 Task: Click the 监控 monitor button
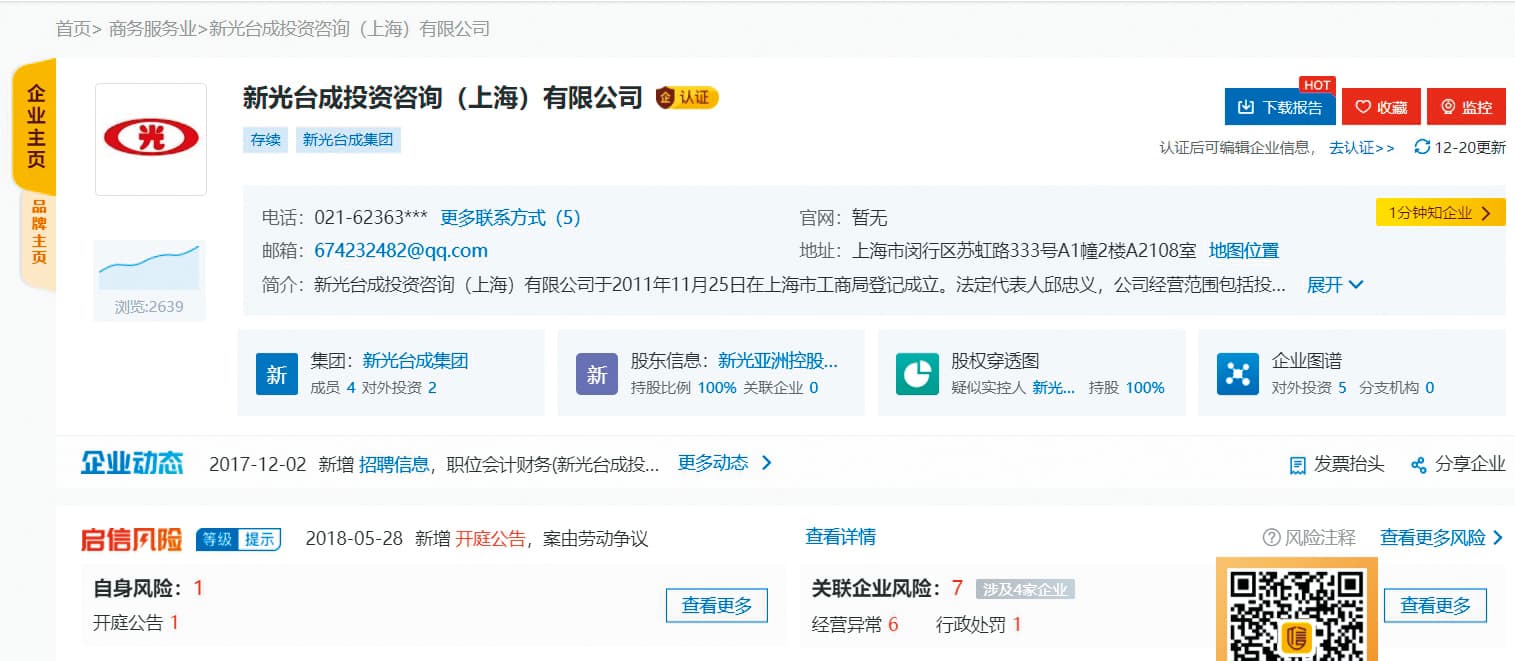1466,107
